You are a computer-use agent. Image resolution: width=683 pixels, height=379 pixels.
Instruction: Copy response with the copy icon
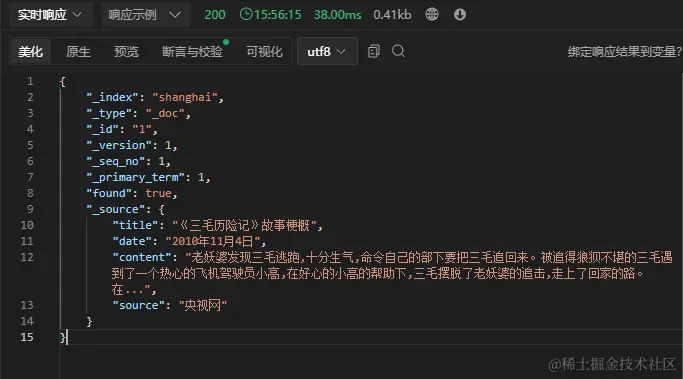374,51
